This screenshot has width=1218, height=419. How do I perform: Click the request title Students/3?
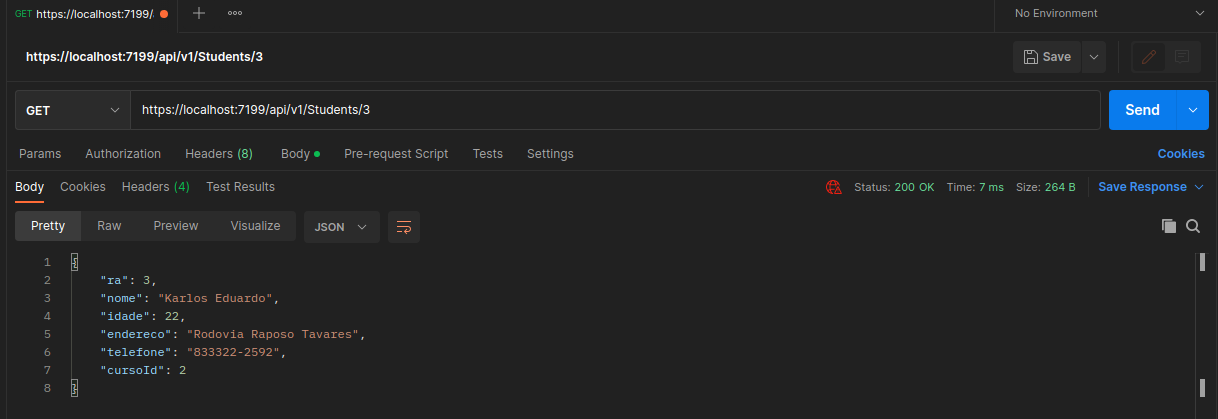[x=144, y=57]
